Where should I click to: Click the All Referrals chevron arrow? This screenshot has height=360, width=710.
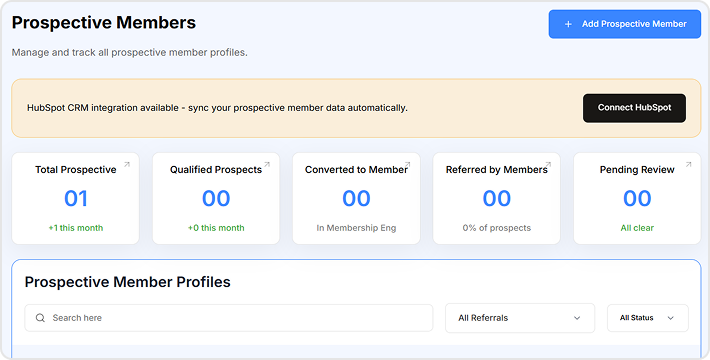pyautogui.click(x=577, y=318)
